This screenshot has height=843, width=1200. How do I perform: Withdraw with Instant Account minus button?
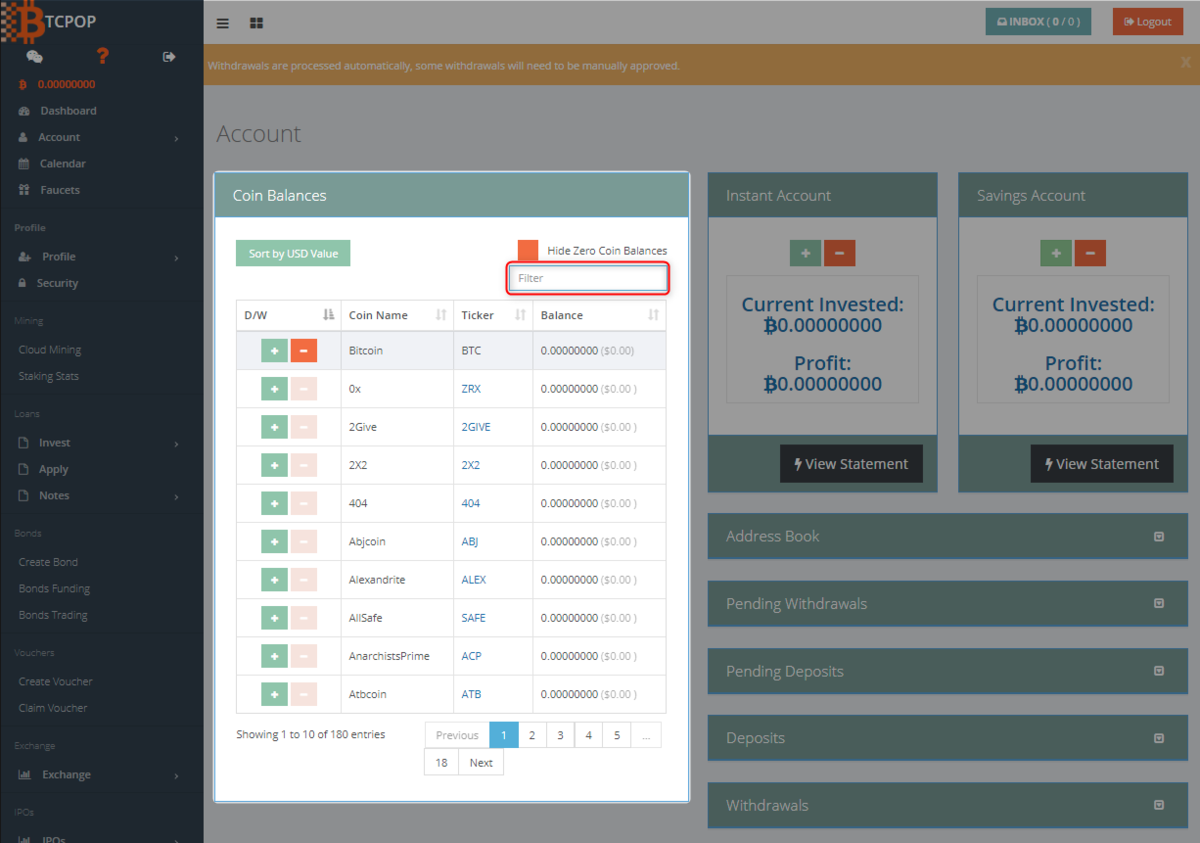839,253
